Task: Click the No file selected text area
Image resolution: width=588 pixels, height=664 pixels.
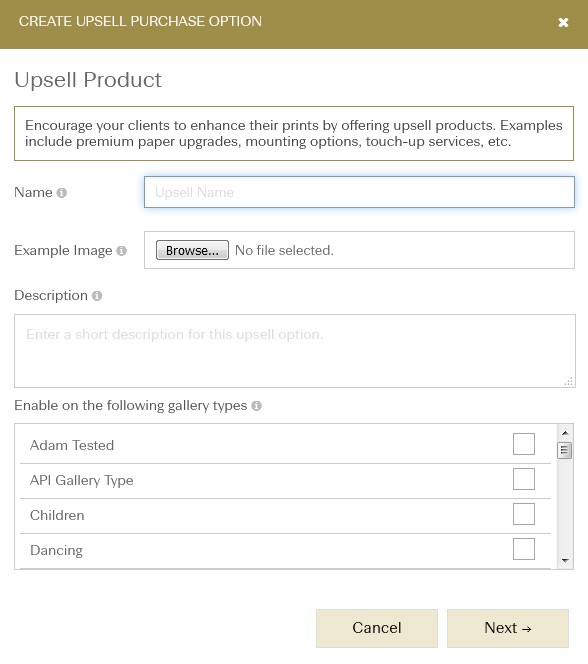Action: tap(284, 251)
